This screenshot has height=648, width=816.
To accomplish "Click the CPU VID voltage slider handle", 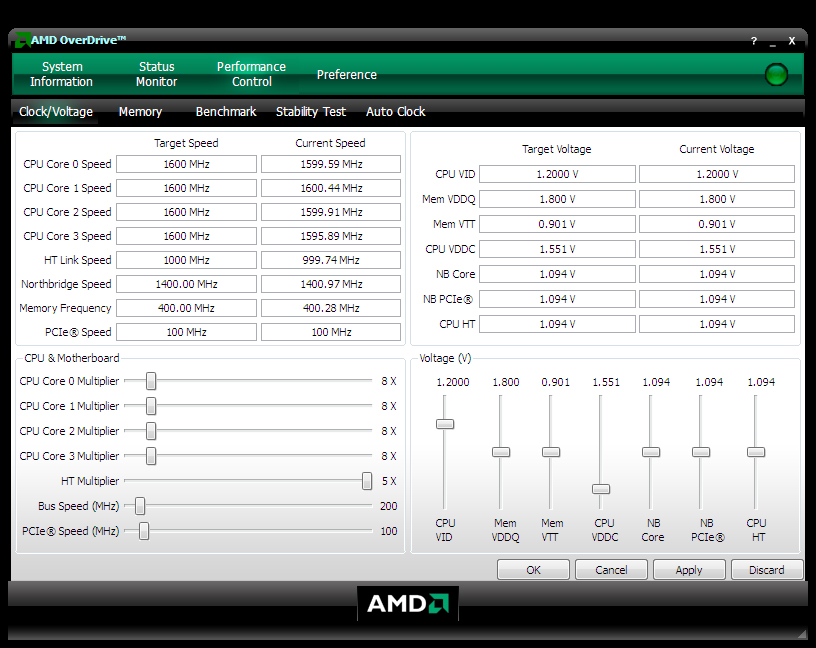I will coord(445,424).
